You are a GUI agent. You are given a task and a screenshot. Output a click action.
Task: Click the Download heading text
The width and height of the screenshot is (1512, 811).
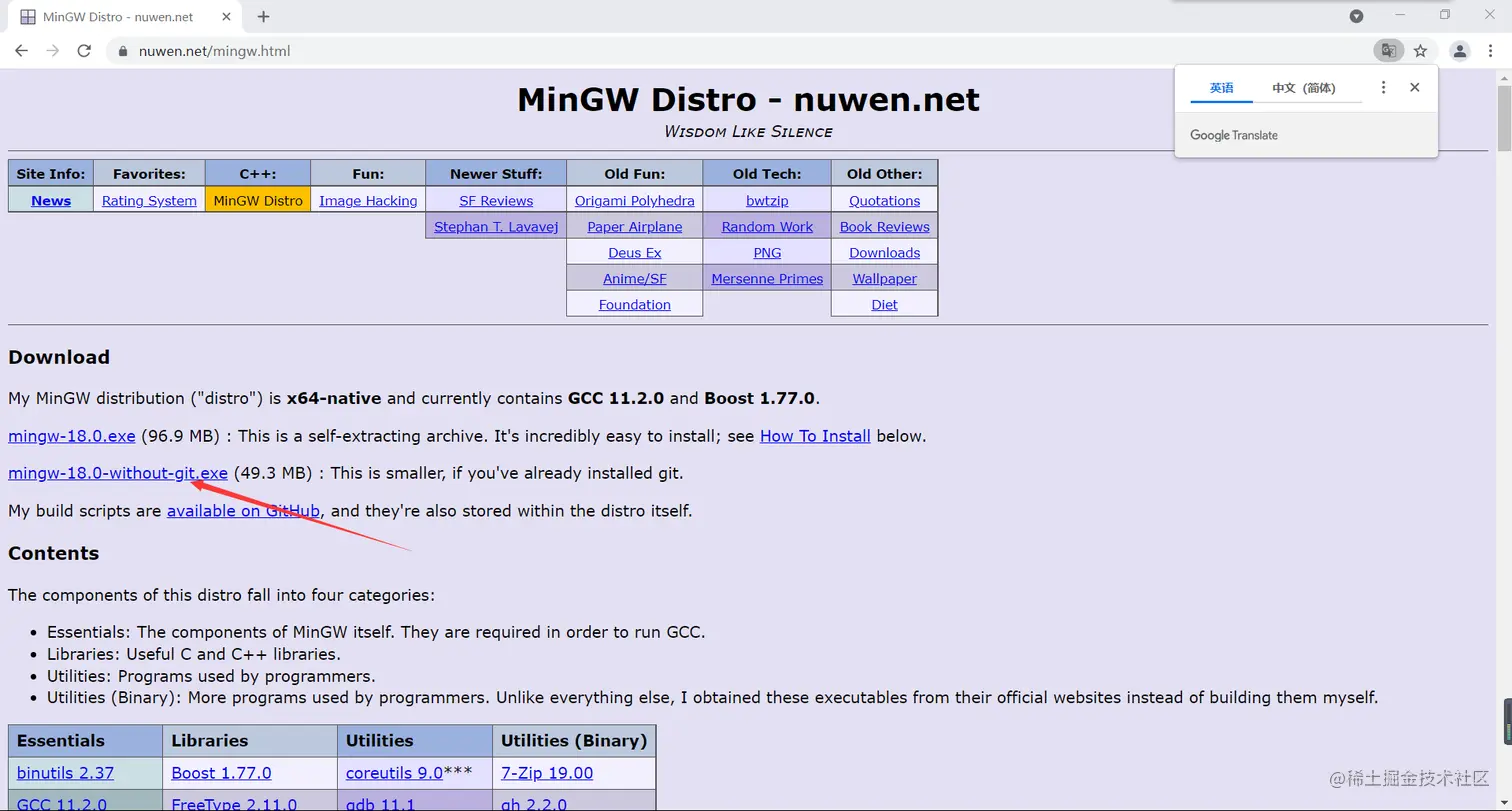click(59, 357)
